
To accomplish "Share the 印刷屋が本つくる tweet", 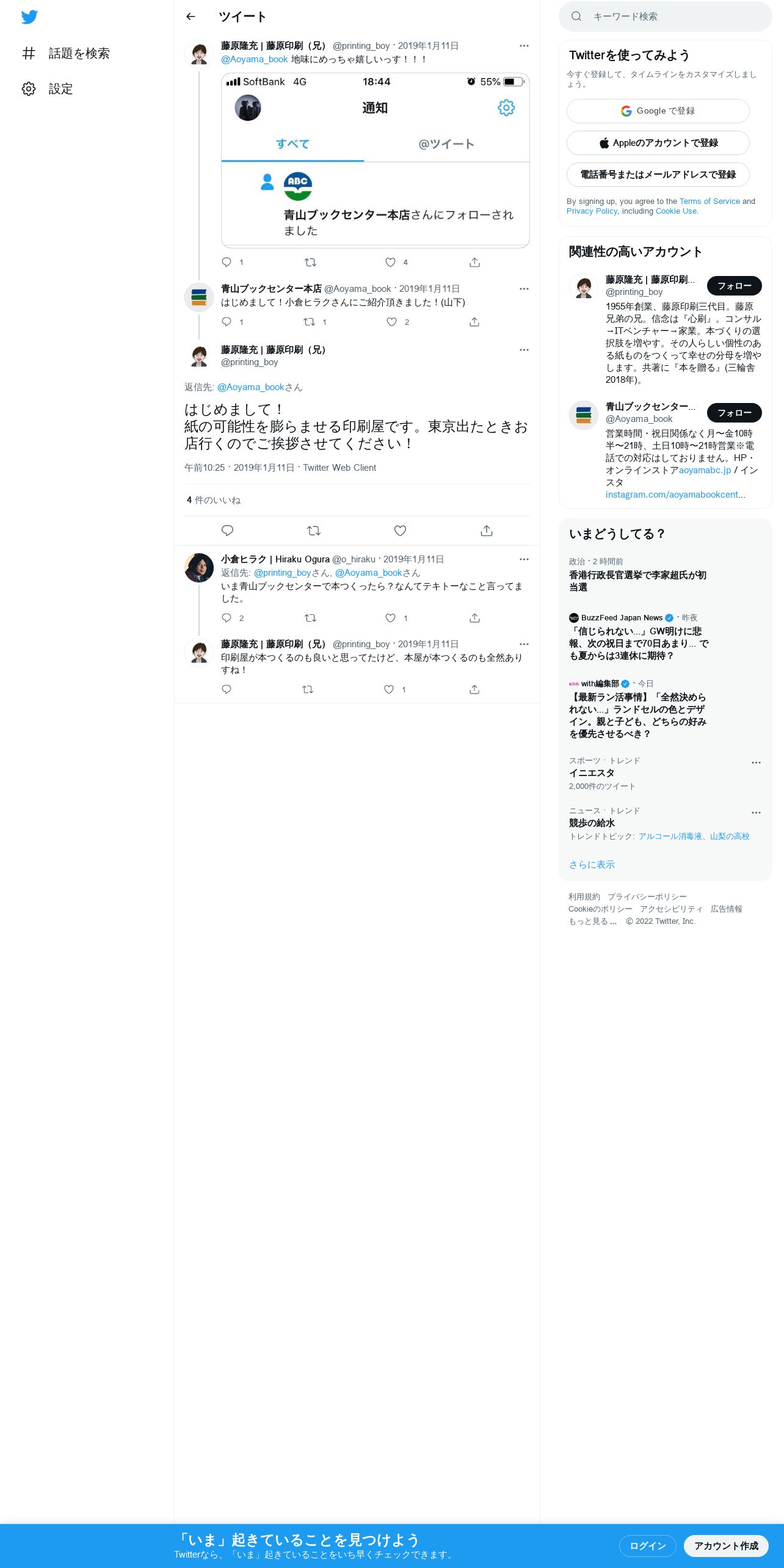I will click(474, 689).
